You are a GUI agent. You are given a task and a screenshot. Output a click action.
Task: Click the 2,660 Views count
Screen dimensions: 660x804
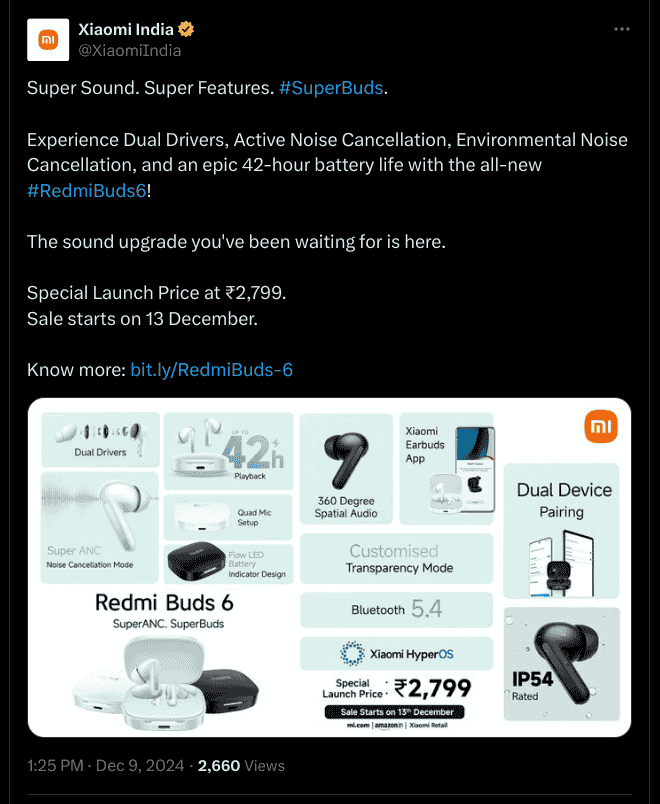click(241, 766)
